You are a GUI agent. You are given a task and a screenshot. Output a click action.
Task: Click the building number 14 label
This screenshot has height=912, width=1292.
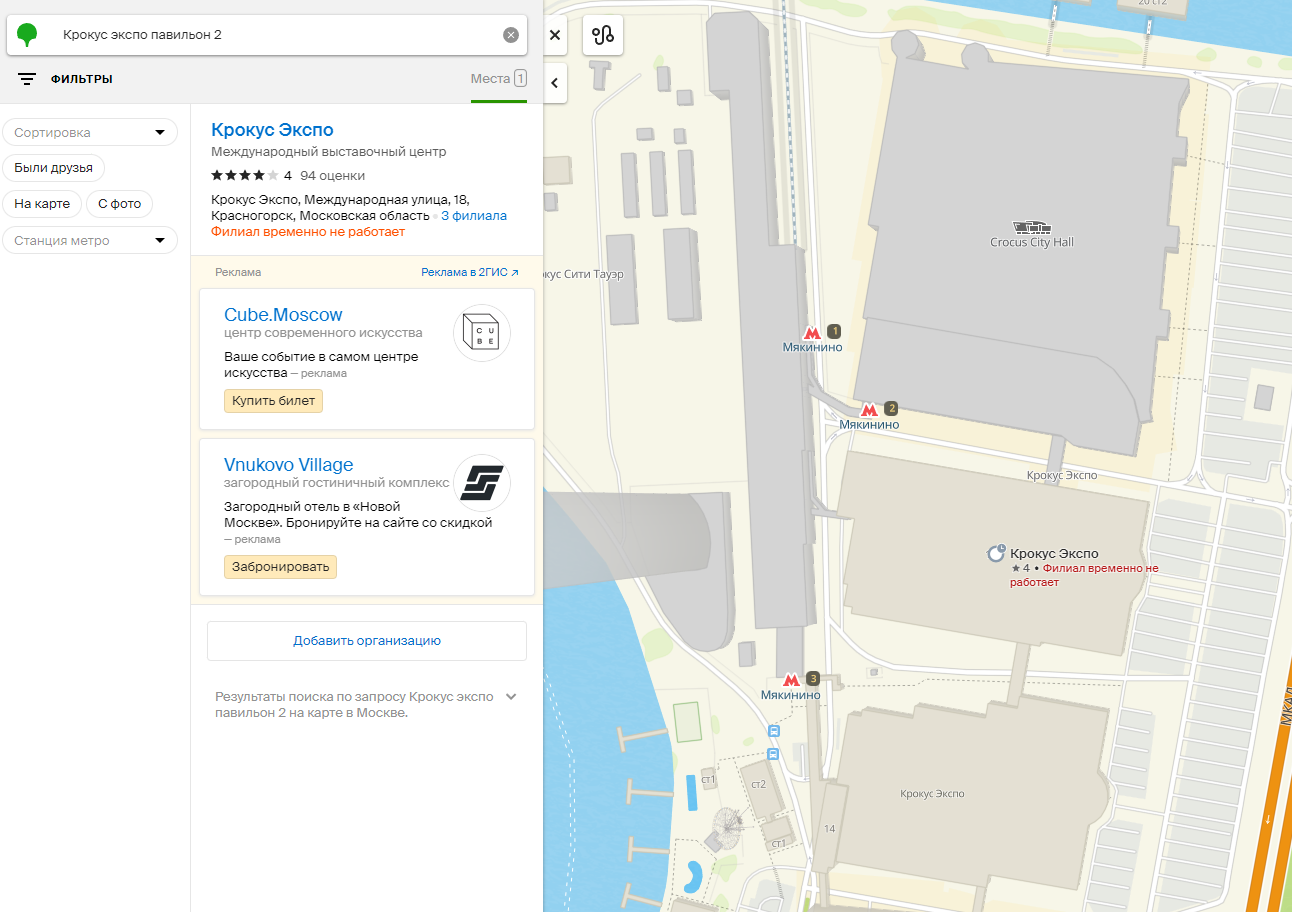click(829, 829)
